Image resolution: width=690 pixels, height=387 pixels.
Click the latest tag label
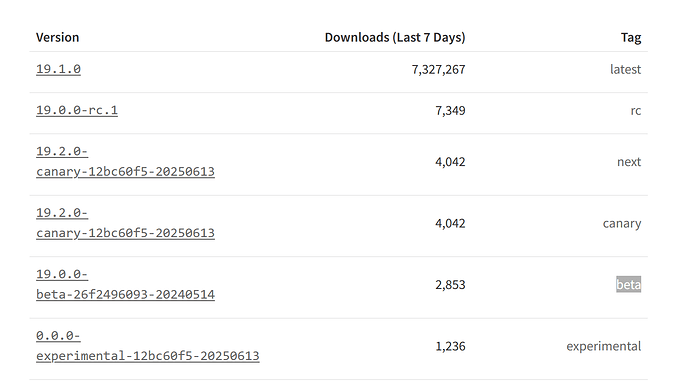[625, 70]
